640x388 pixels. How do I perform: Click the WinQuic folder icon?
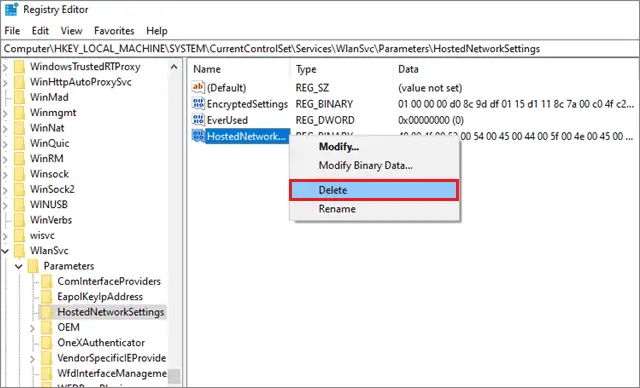(x=20, y=143)
